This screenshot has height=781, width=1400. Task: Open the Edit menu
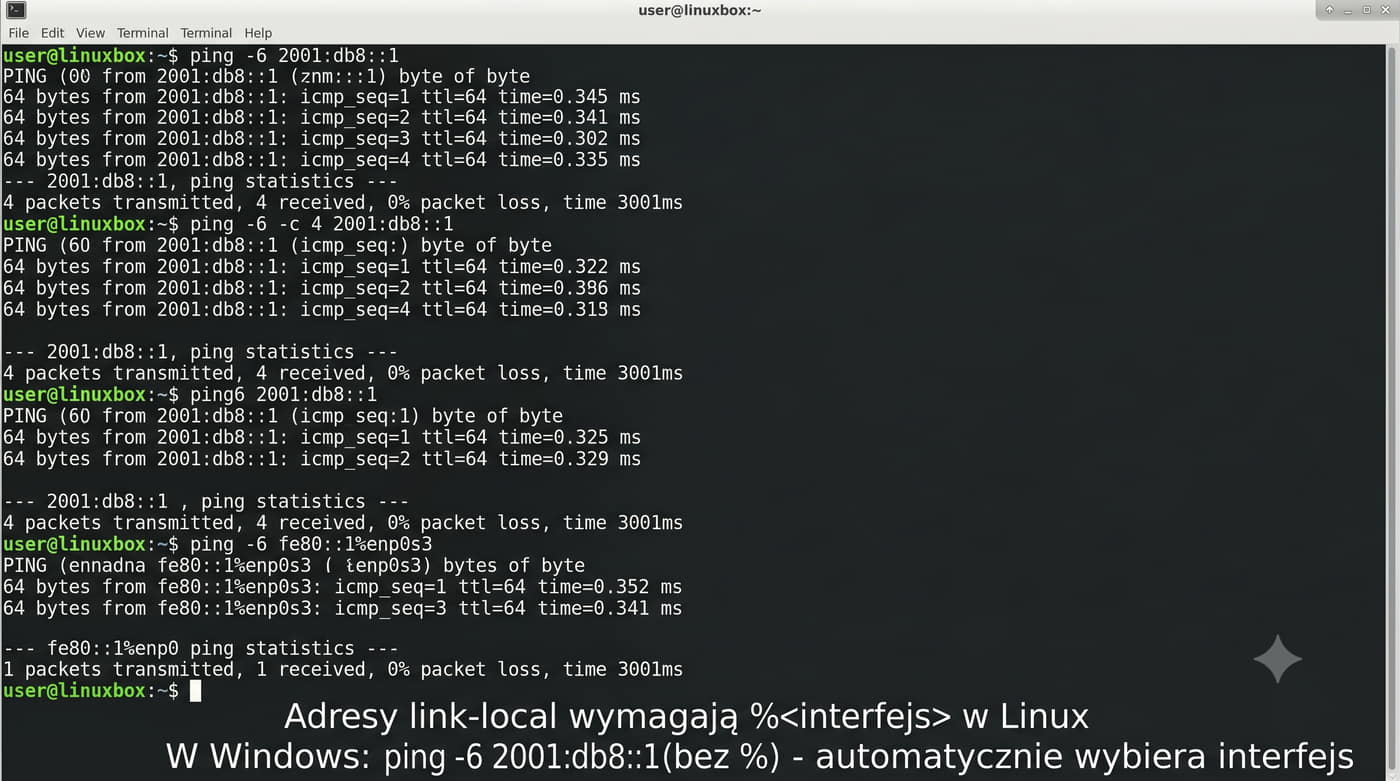pos(52,33)
